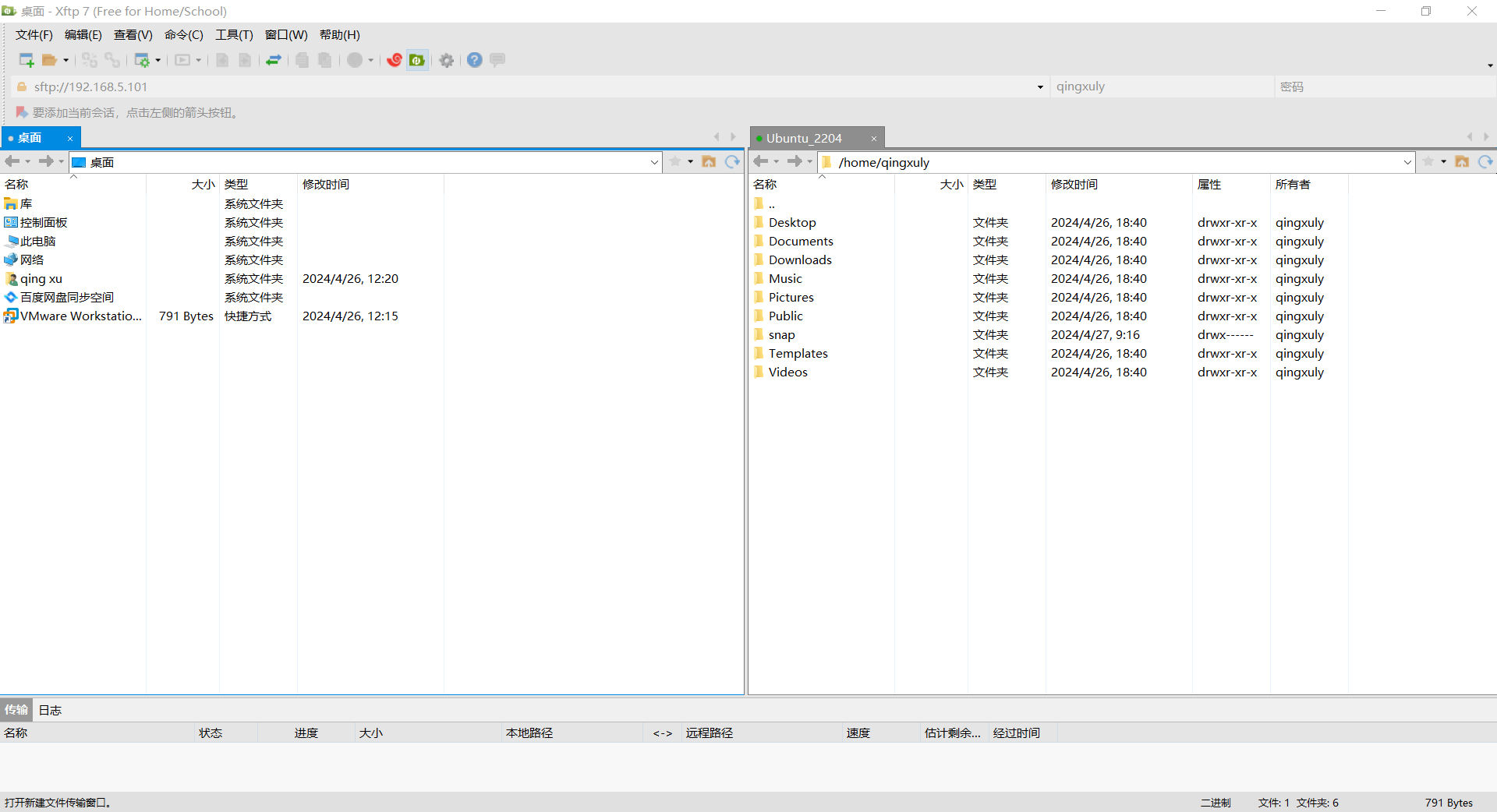Launch Xshell via the red swirl icon

395,60
